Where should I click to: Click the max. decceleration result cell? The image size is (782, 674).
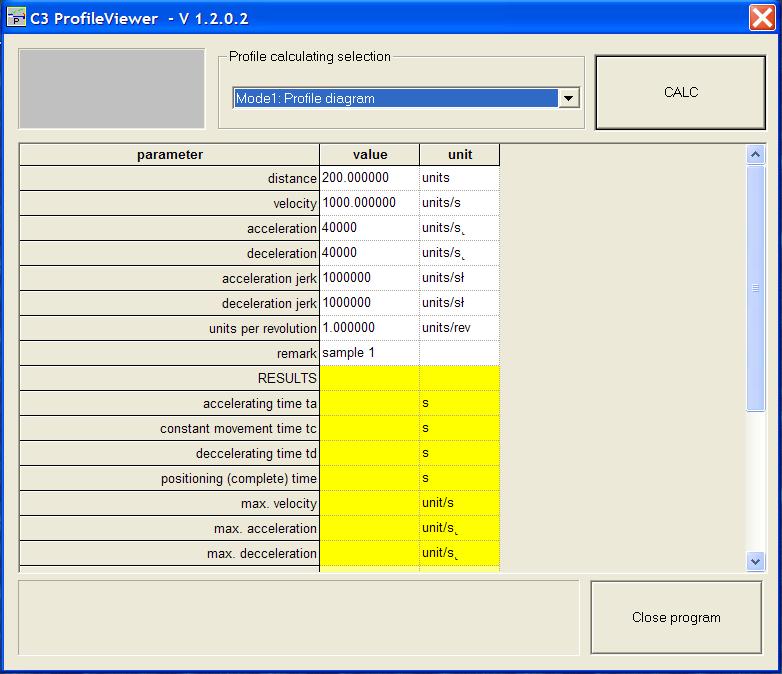coord(370,553)
